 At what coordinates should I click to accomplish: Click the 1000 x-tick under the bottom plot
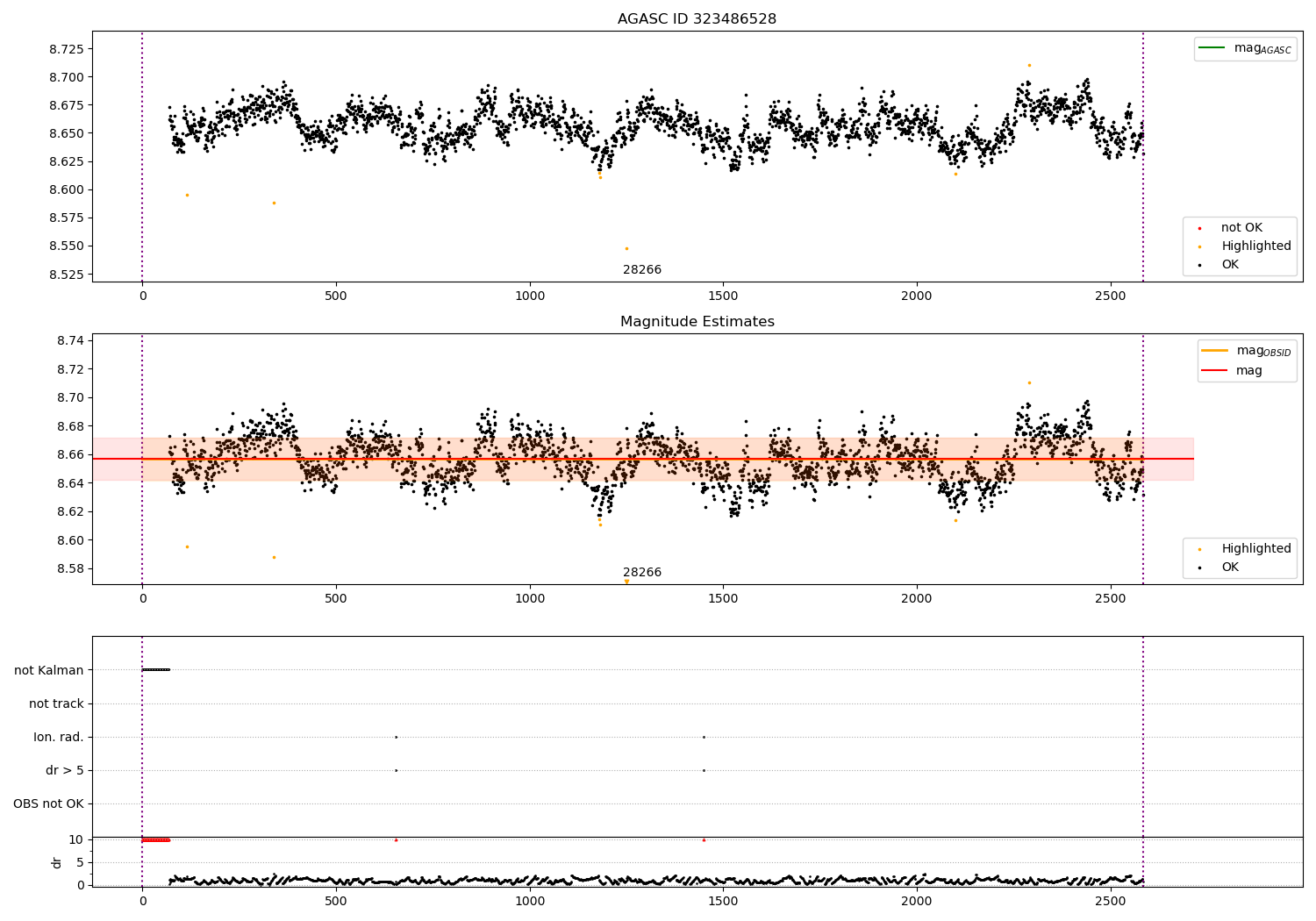[530, 900]
